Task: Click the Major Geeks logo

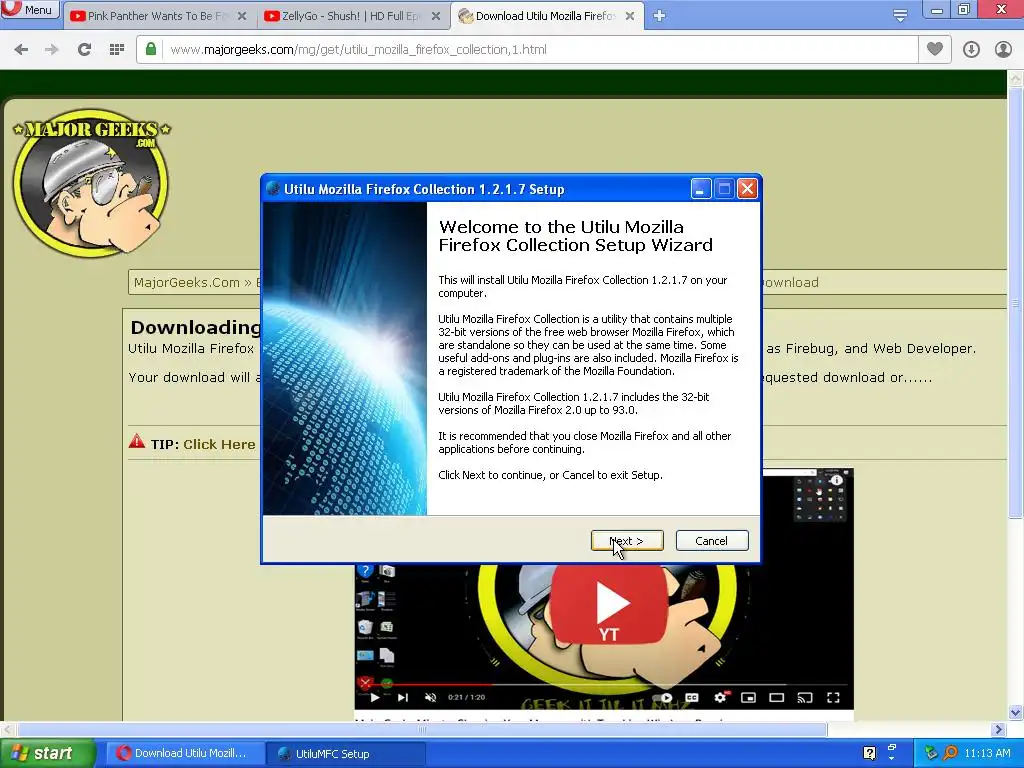Action: click(91, 182)
